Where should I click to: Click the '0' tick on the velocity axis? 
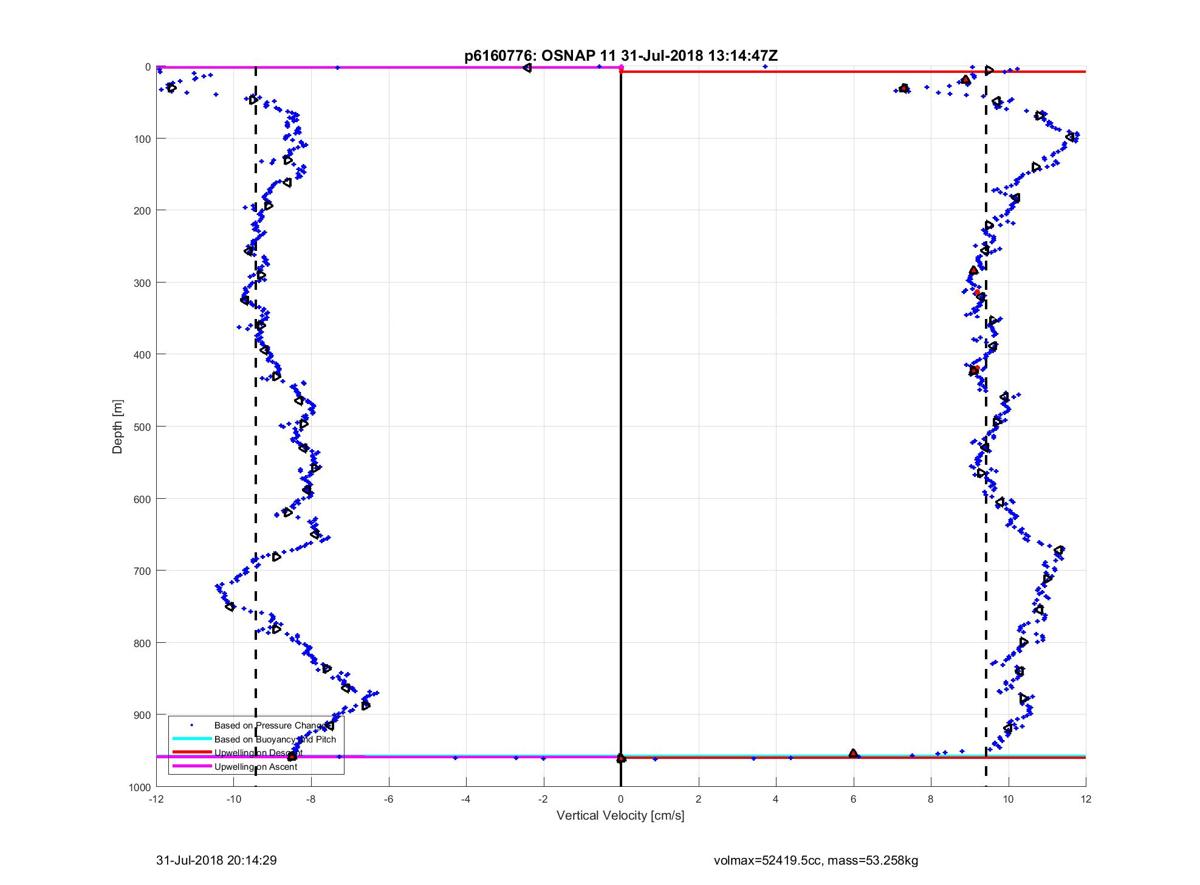(621, 799)
